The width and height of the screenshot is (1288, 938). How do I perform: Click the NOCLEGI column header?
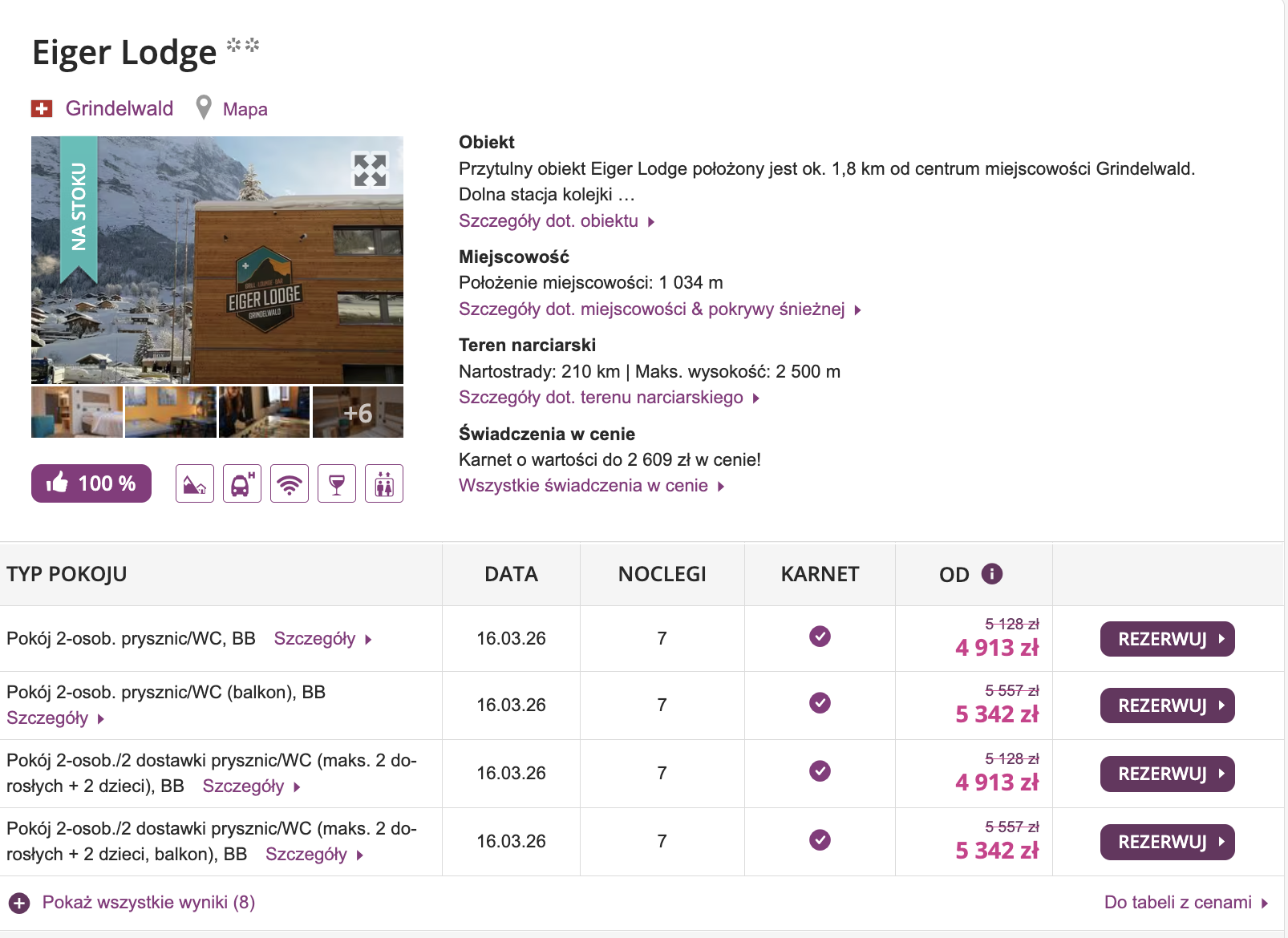tap(662, 574)
